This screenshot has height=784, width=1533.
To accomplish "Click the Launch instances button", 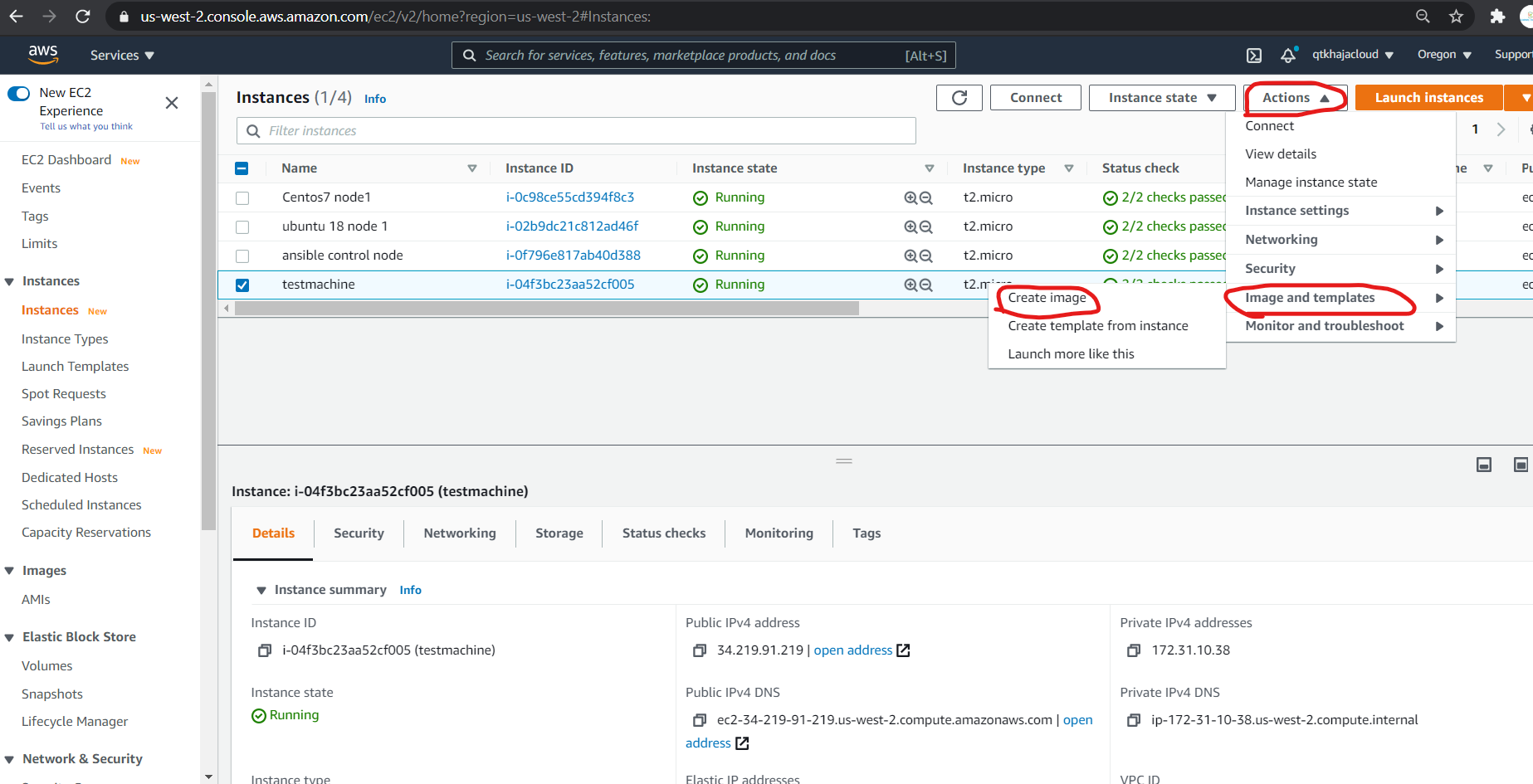I will coord(1428,97).
